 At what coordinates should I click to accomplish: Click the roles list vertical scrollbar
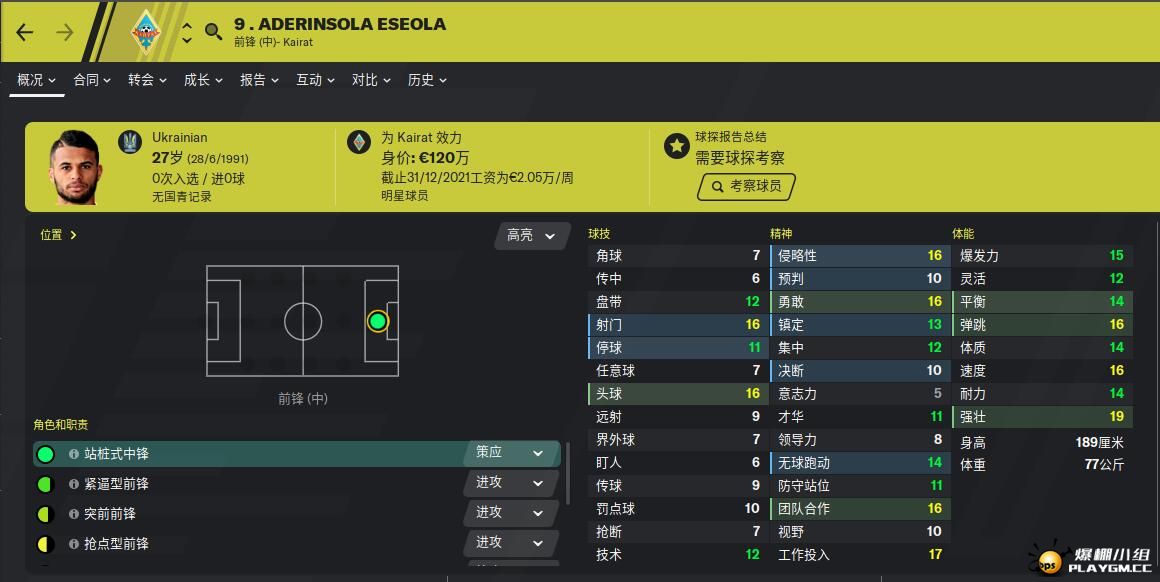click(567, 473)
